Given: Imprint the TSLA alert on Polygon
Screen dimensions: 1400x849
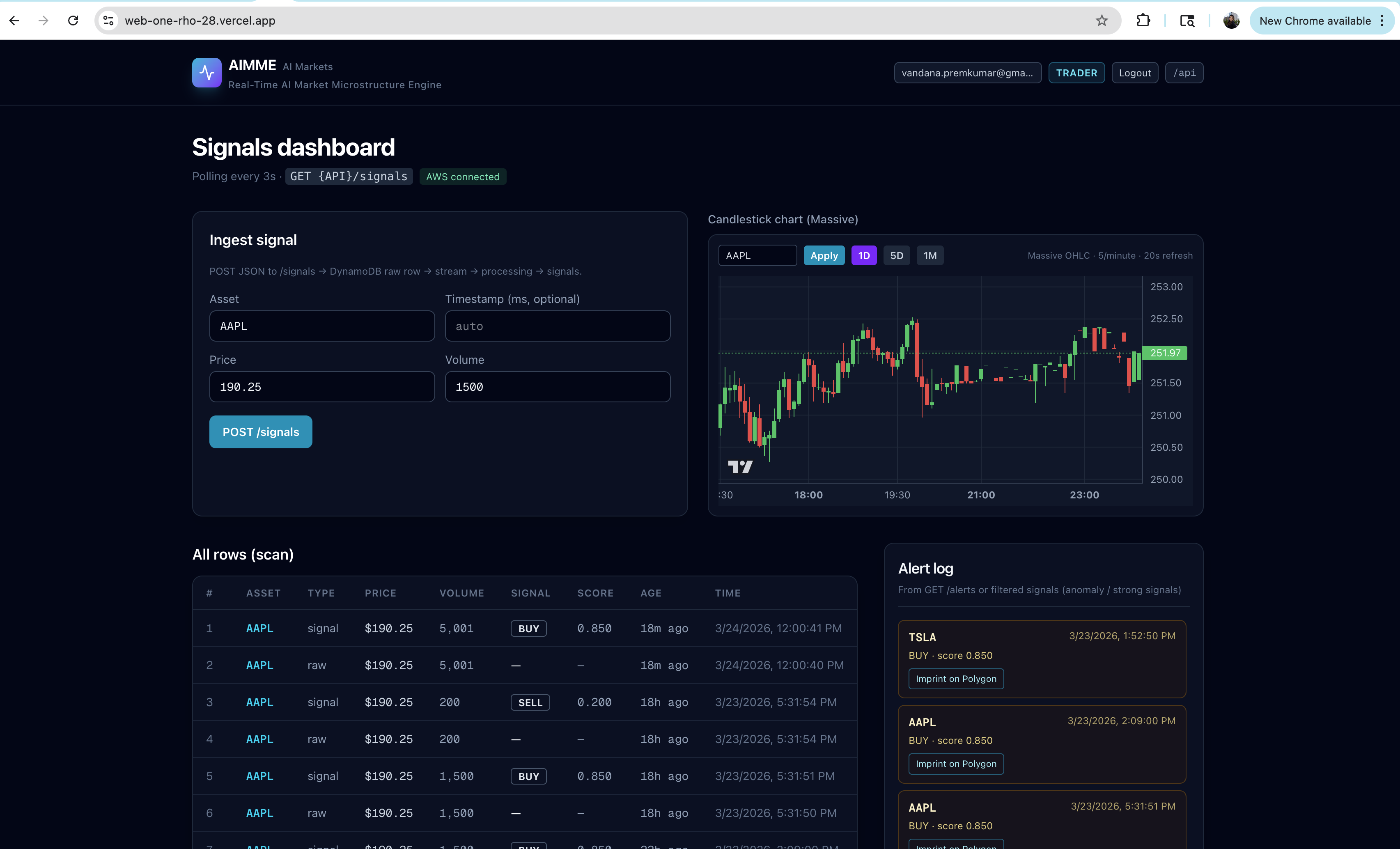Looking at the screenshot, I should 956,679.
